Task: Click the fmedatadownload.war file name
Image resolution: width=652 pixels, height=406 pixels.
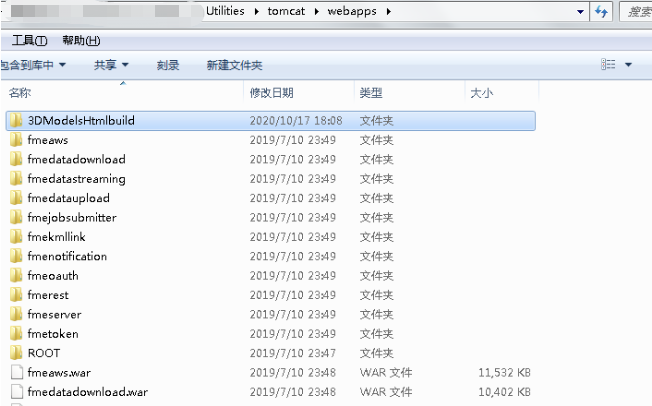Action: [87, 391]
